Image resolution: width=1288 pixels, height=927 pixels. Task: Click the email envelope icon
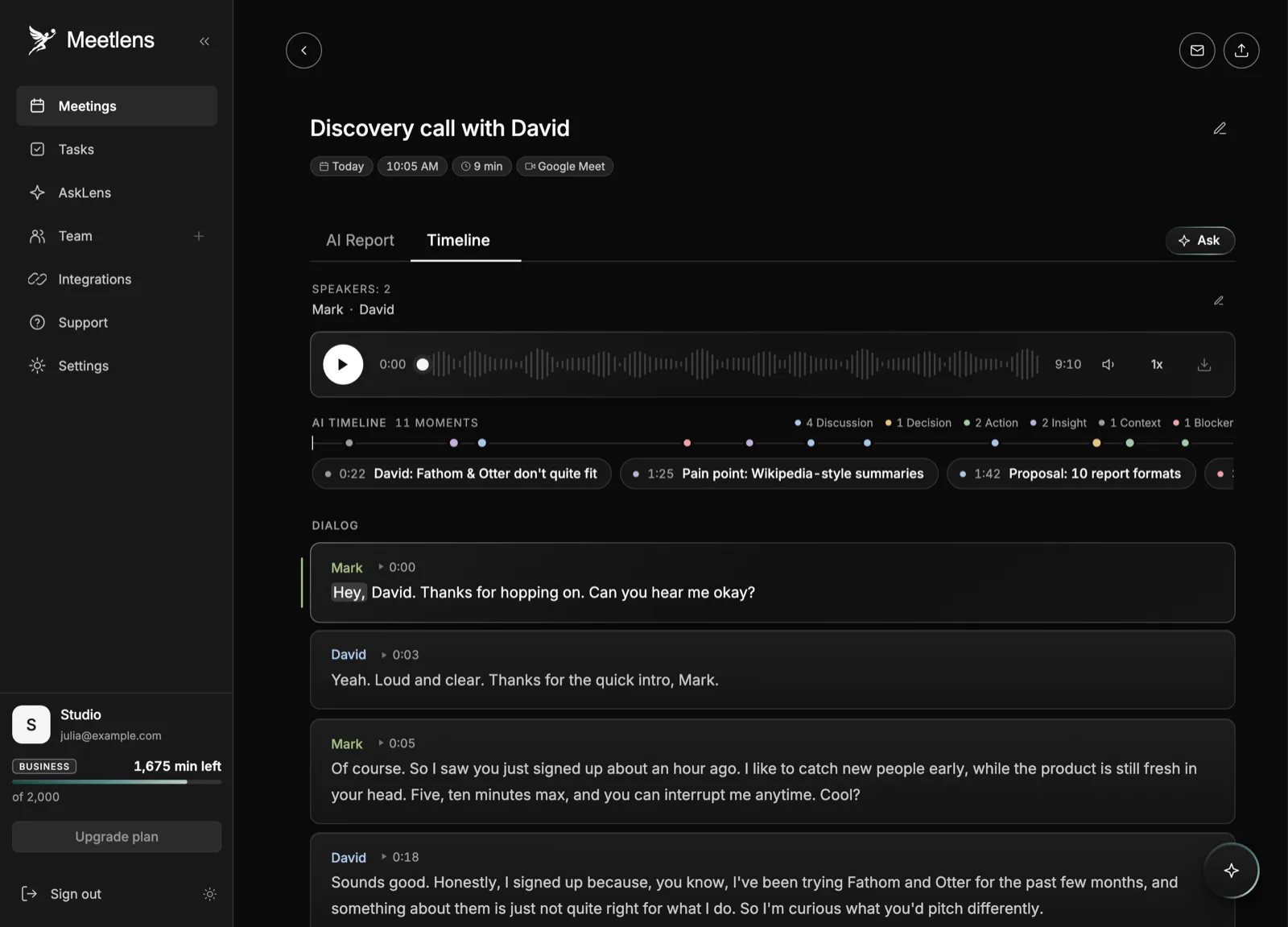click(1197, 50)
